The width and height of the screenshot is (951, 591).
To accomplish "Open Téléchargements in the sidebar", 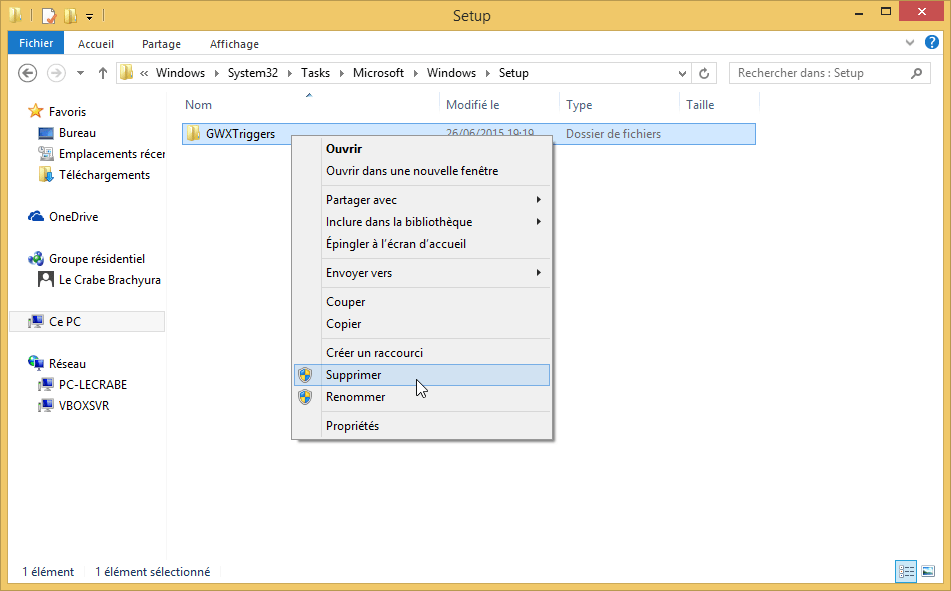I will pyautogui.click(x=104, y=175).
